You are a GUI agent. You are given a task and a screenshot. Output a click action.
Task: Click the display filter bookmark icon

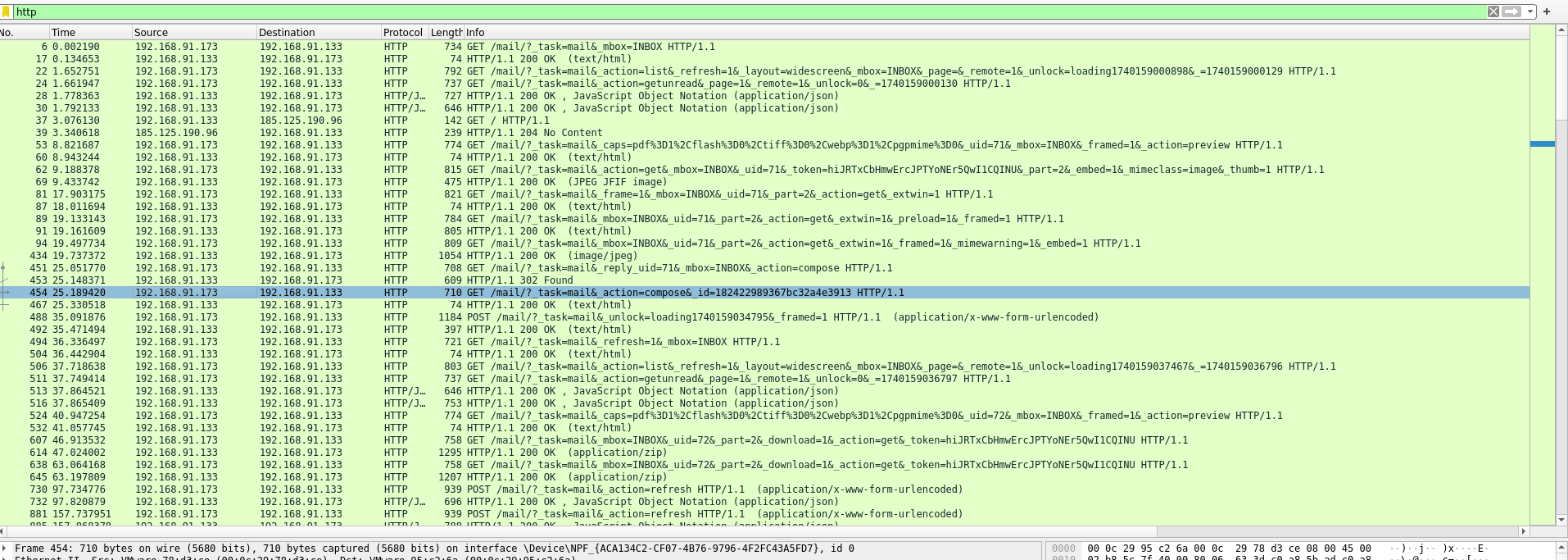pos(6,11)
